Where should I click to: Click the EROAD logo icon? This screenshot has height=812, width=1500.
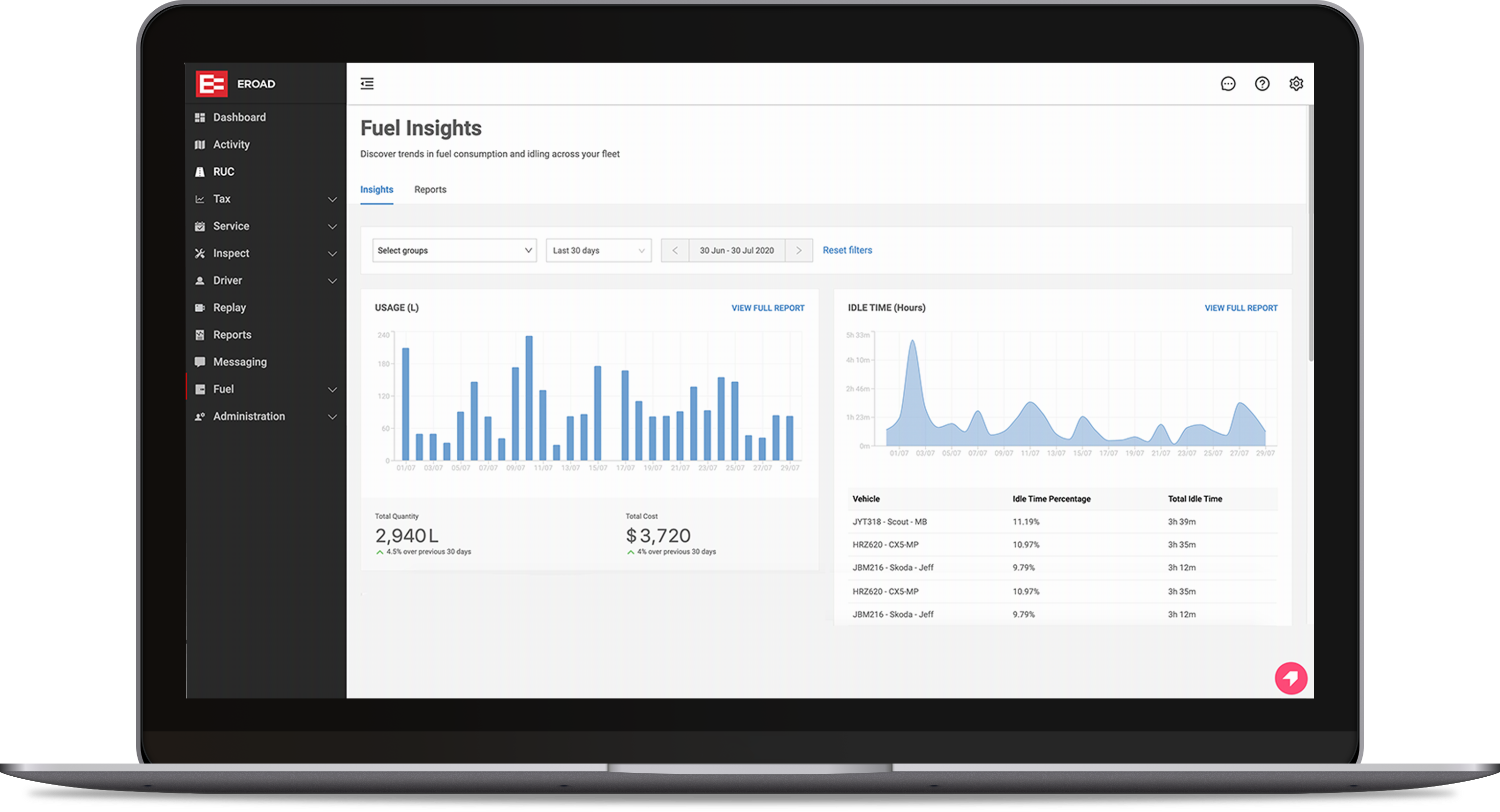tap(211, 84)
